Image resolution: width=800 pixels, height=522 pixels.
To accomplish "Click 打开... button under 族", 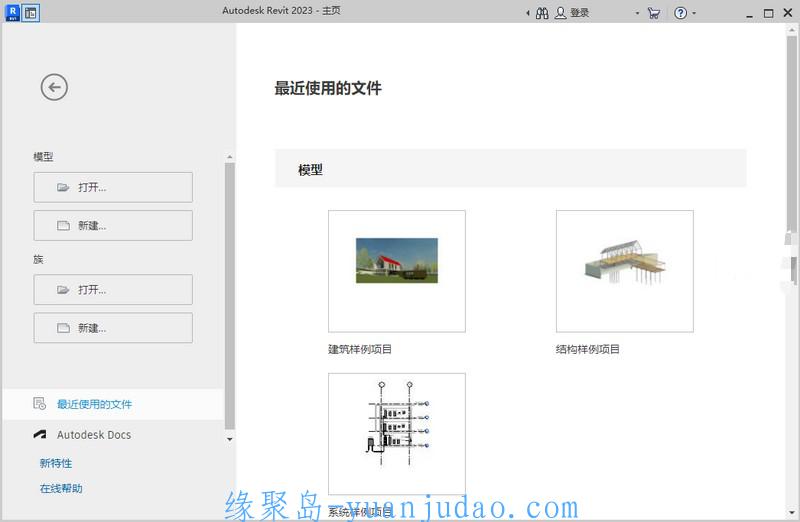I will click(113, 289).
